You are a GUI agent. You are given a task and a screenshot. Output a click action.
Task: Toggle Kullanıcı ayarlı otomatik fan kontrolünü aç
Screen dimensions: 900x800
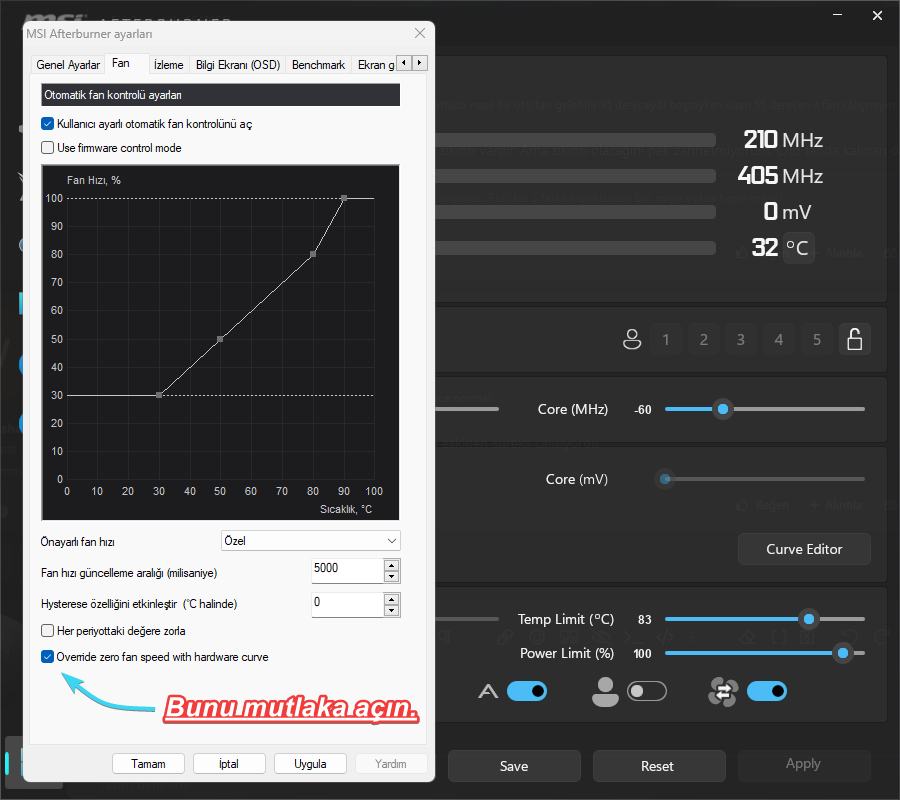point(48,124)
